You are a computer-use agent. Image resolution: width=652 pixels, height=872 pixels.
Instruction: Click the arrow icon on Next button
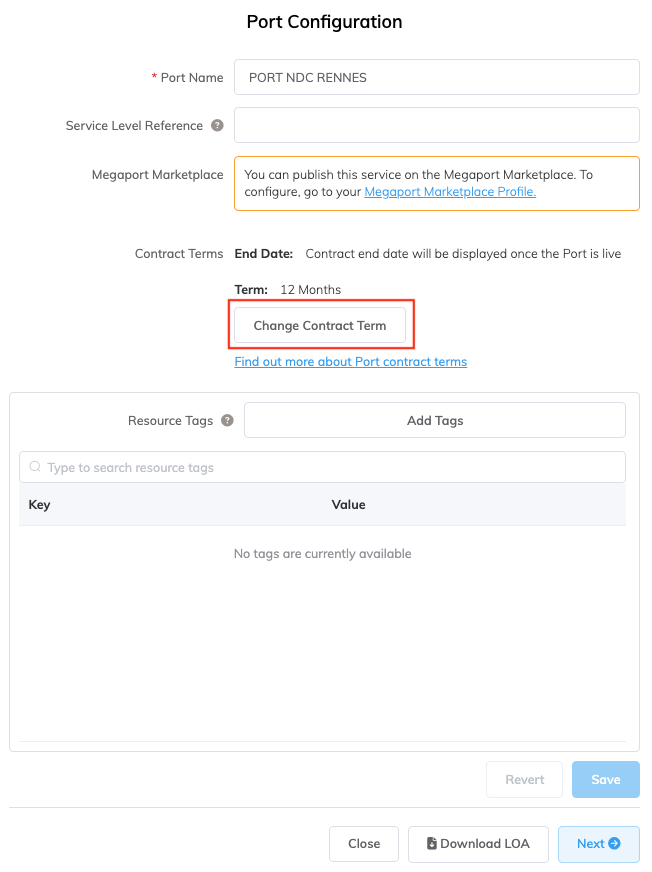(x=615, y=844)
